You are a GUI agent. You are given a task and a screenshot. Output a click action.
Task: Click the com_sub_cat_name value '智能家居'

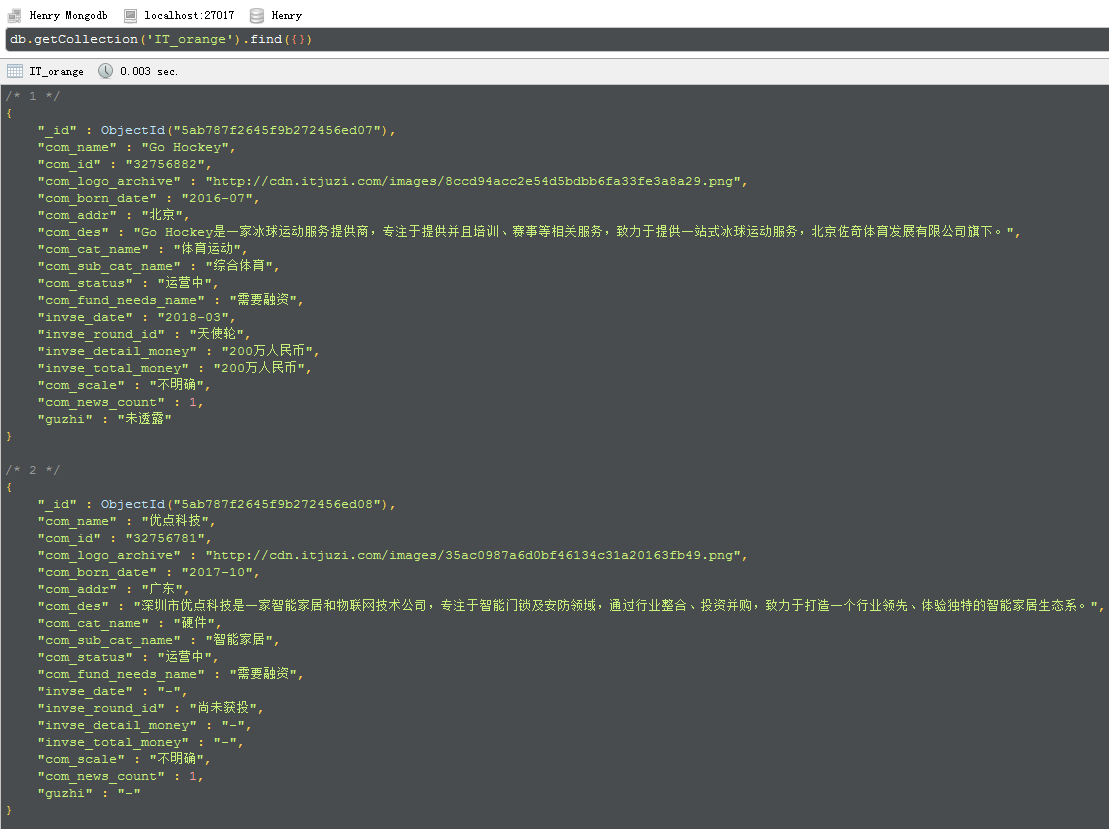[239, 640]
